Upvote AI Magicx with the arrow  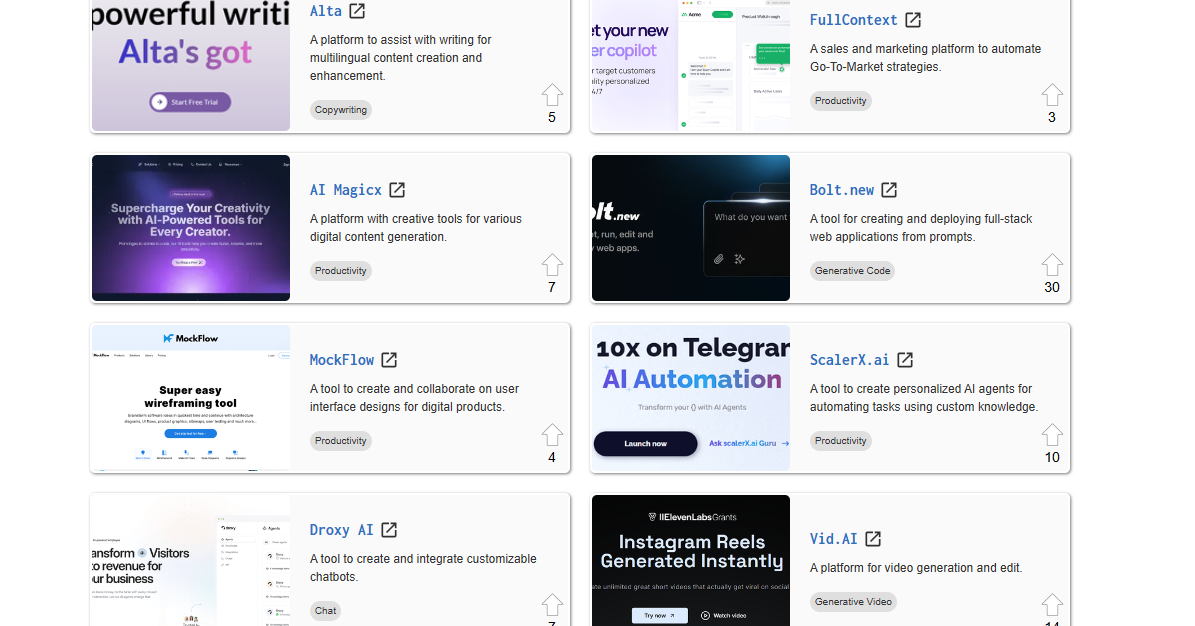[x=553, y=265]
